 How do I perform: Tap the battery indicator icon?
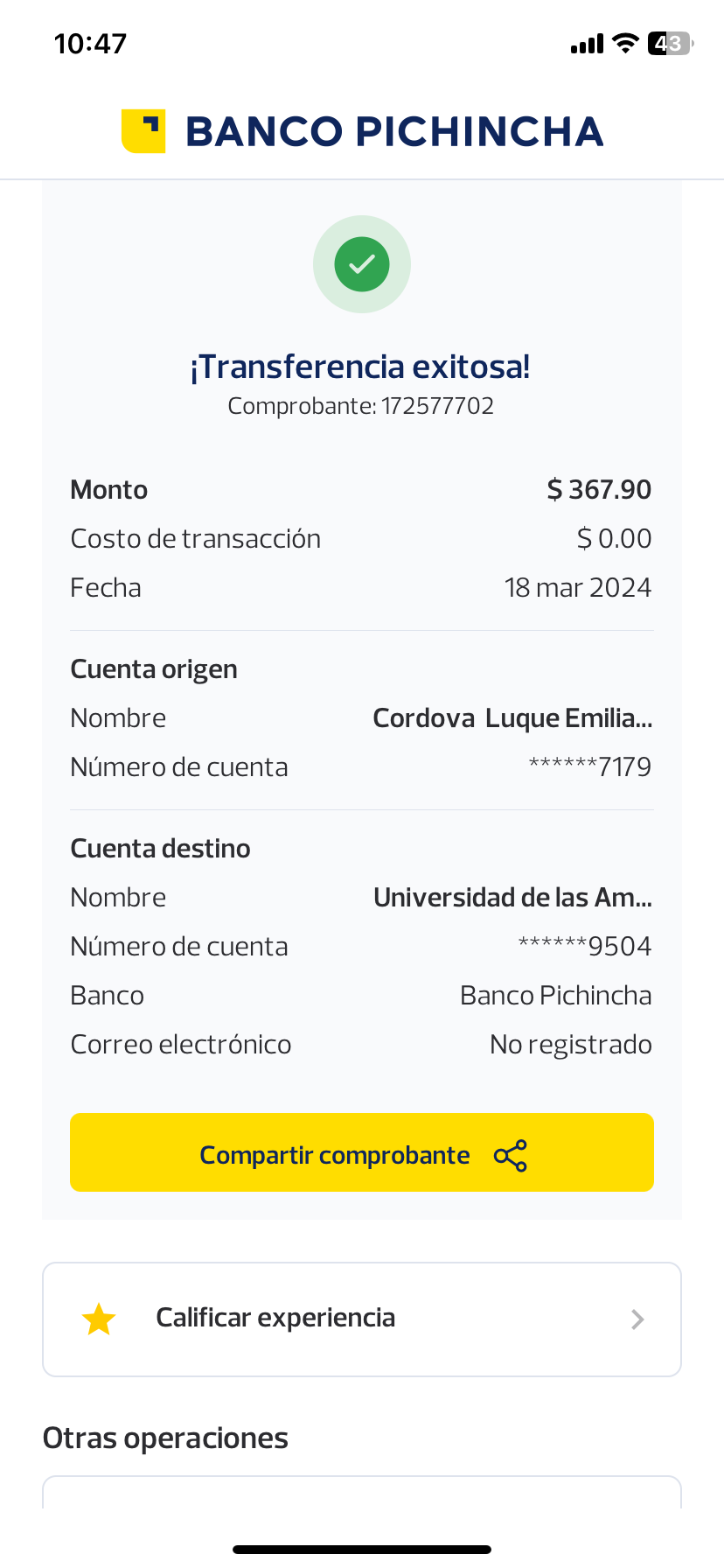point(670,43)
